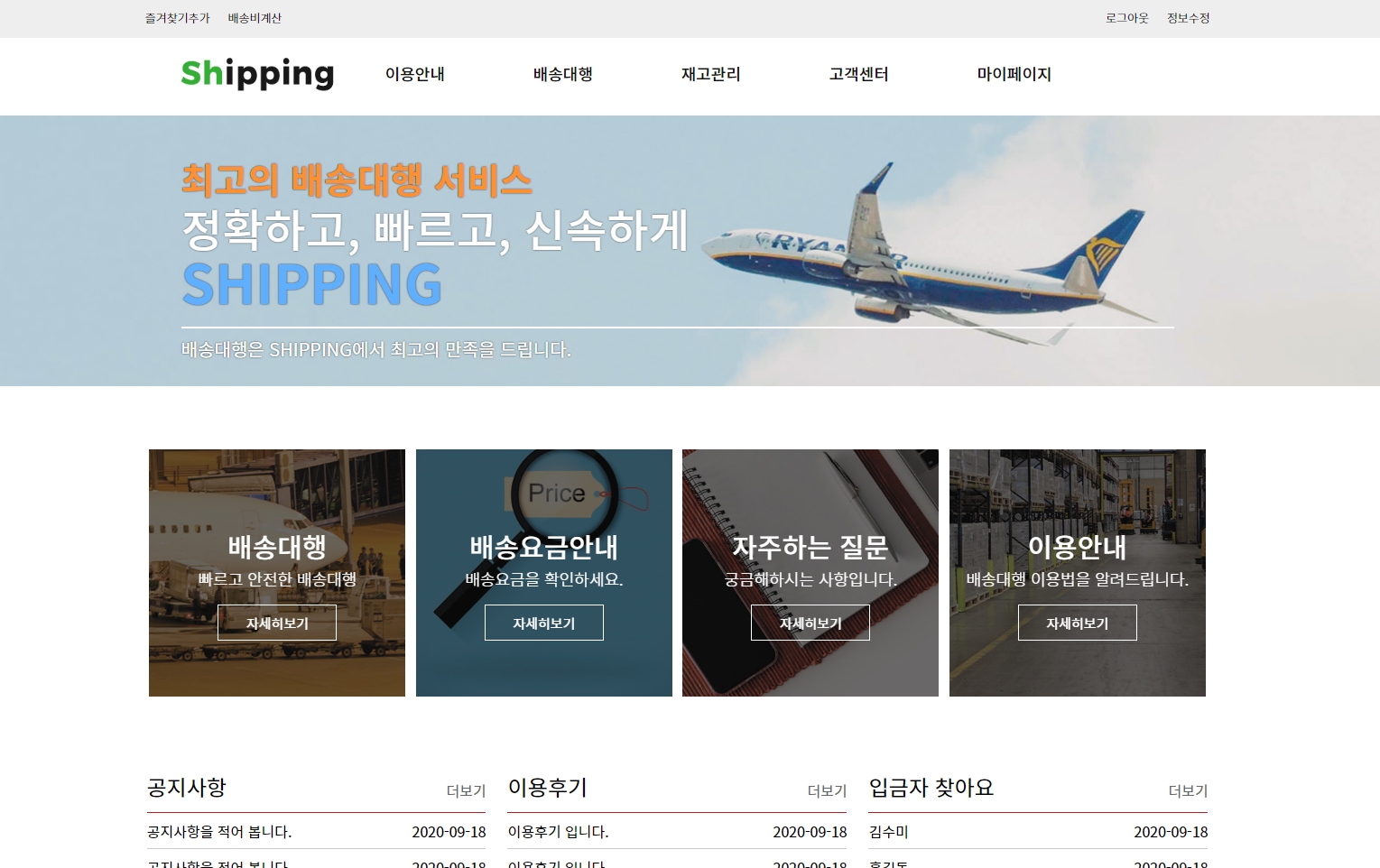1380x868 pixels.
Task: Open the 배송대행 menu
Action: pyautogui.click(x=563, y=74)
